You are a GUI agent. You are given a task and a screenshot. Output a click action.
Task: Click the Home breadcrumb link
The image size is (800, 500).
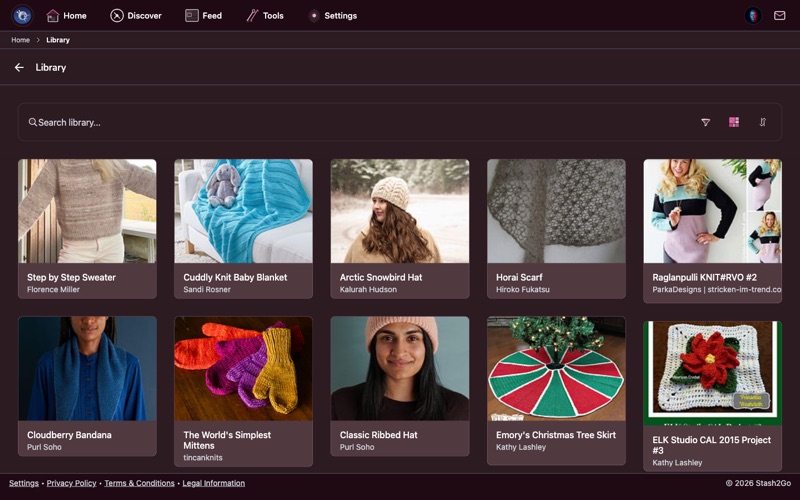pyautogui.click(x=20, y=40)
